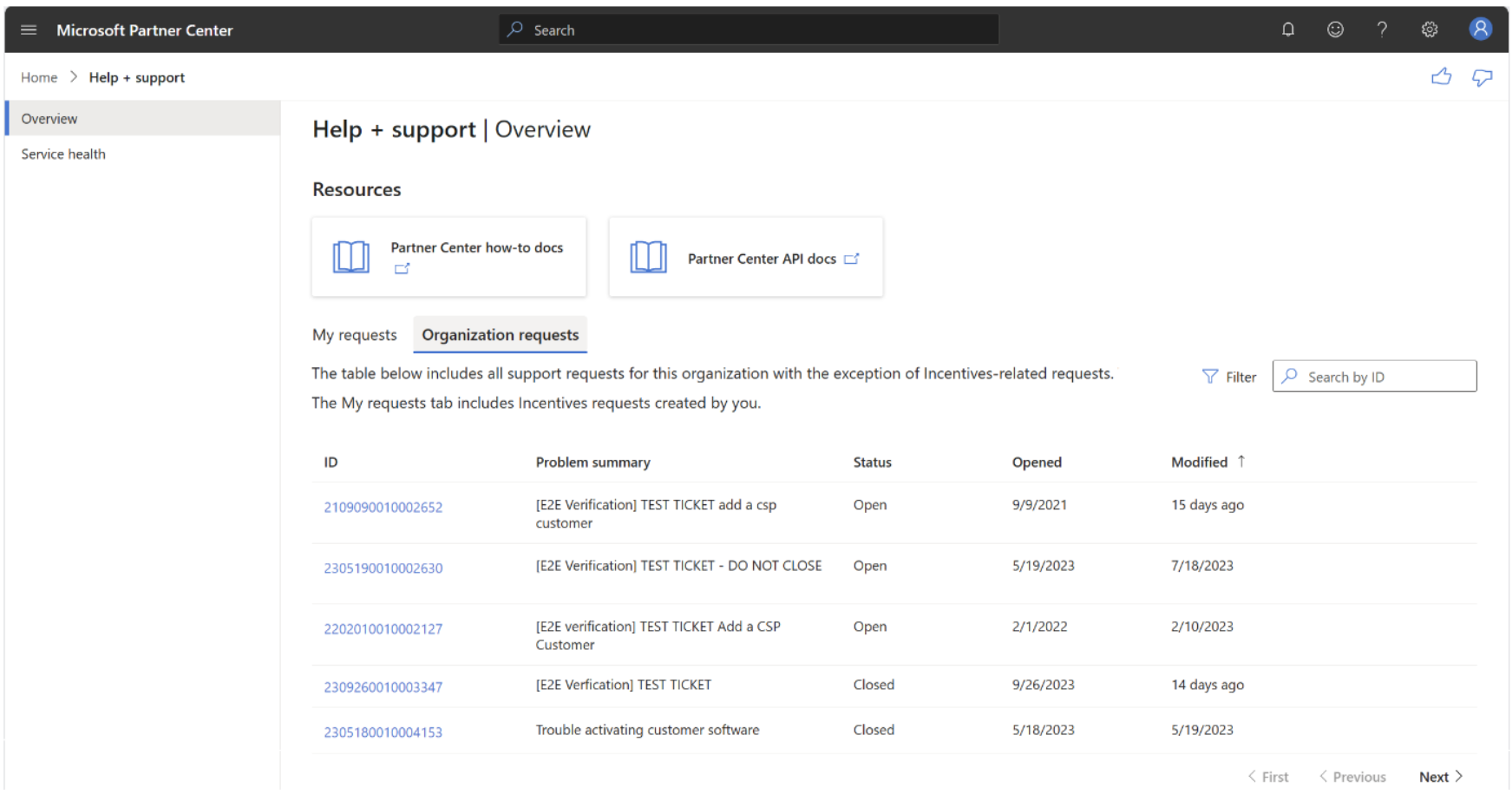Open the feedback smiley icon
1512x801 pixels.
click(x=1335, y=29)
